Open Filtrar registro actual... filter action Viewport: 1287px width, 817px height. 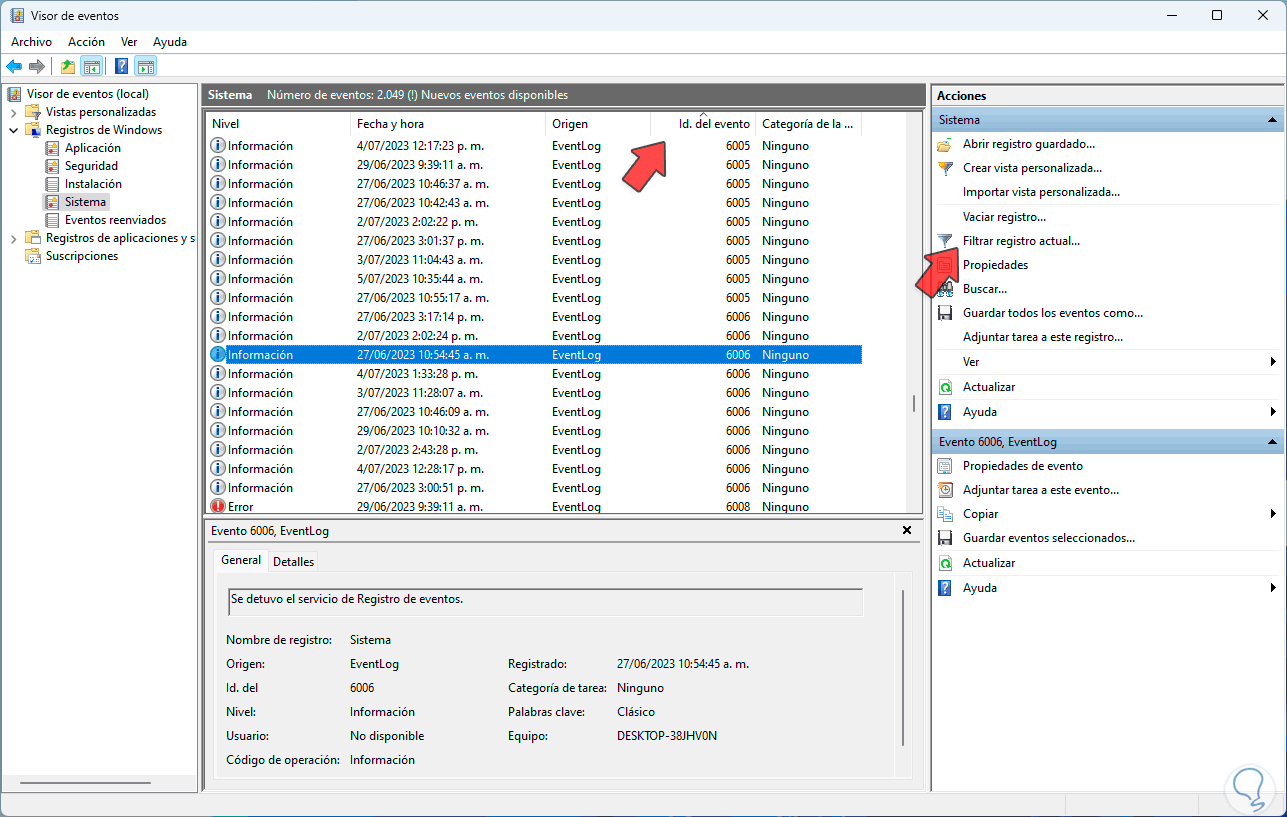pyautogui.click(x=1021, y=241)
